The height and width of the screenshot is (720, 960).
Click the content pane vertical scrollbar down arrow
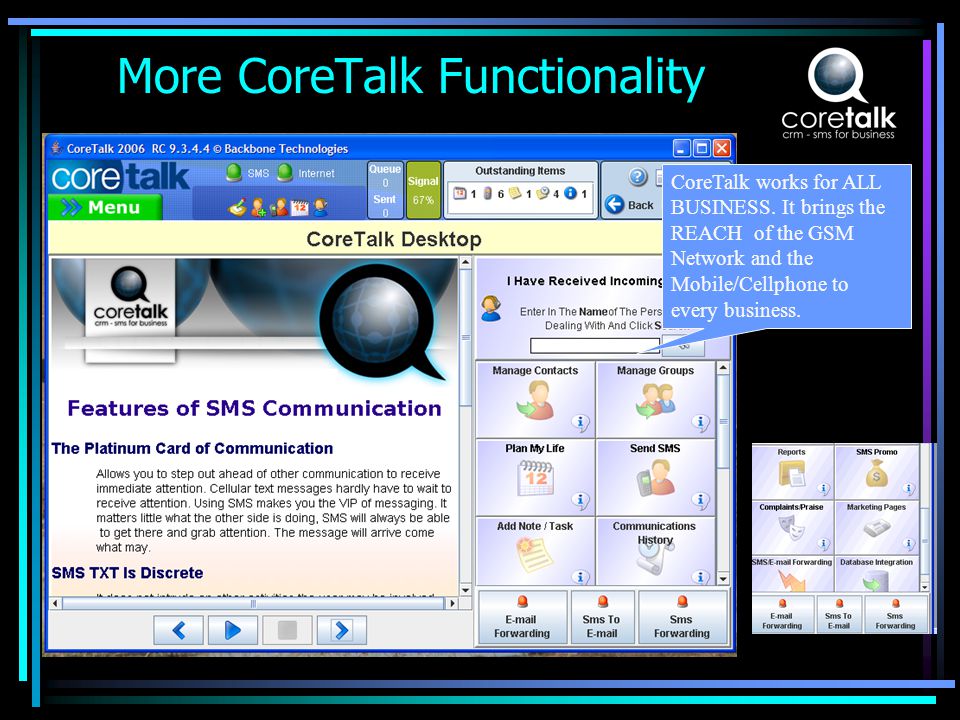tap(465, 590)
